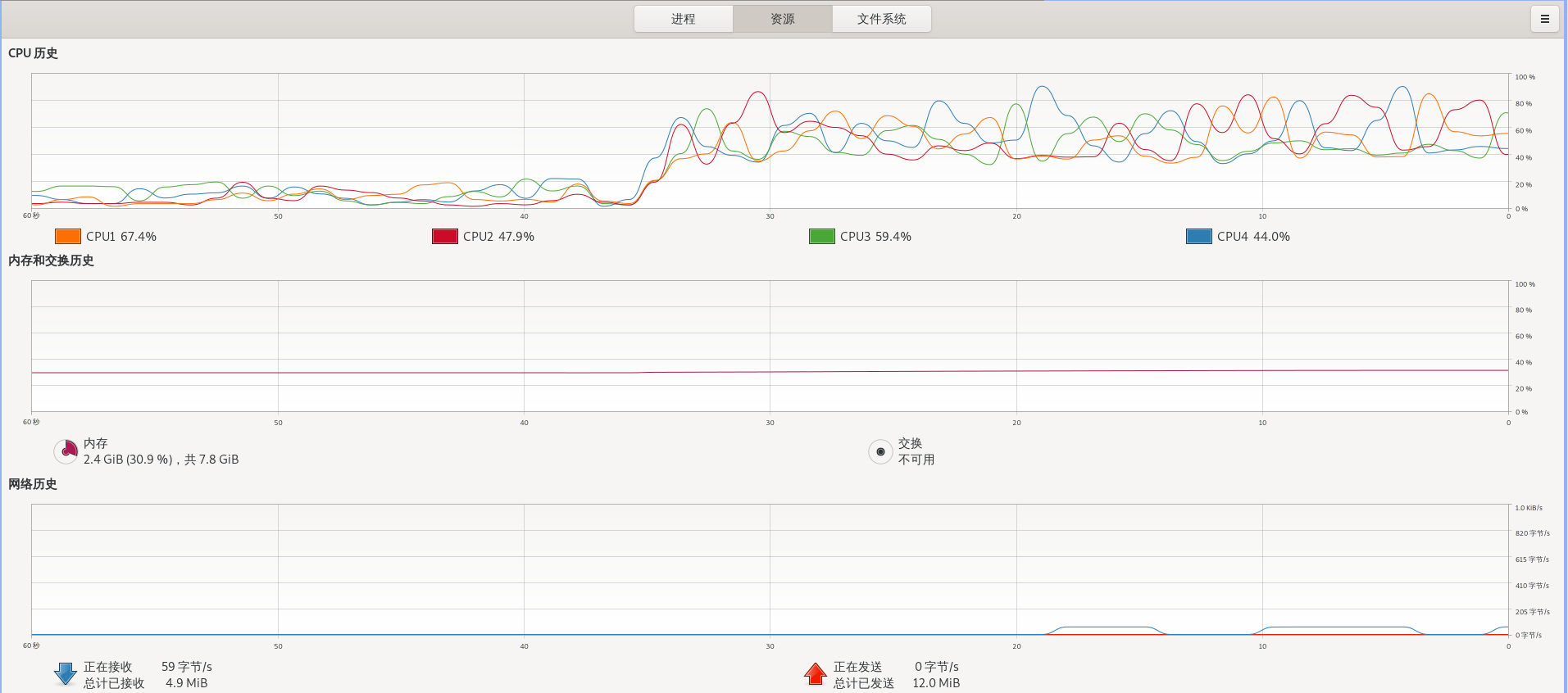This screenshot has width=1568, height=693.
Task: Click the CPU1 orange color swatch
Action: (x=68, y=236)
